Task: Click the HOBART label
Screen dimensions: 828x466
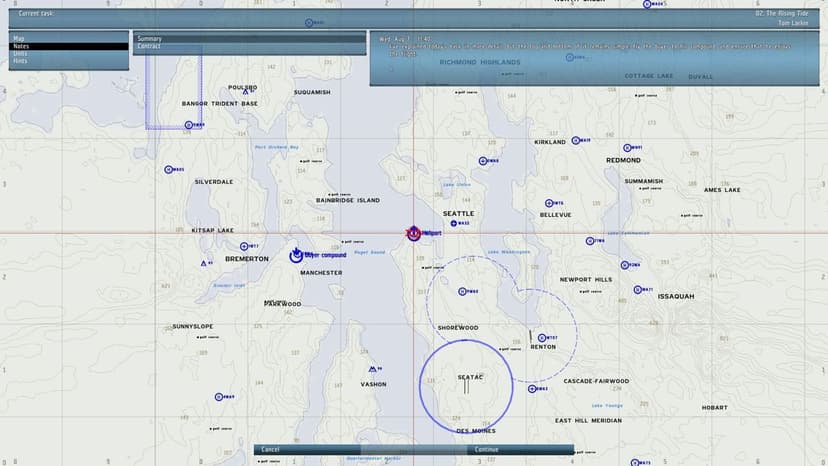Action: pyautogui.click(x=714, y=407)
